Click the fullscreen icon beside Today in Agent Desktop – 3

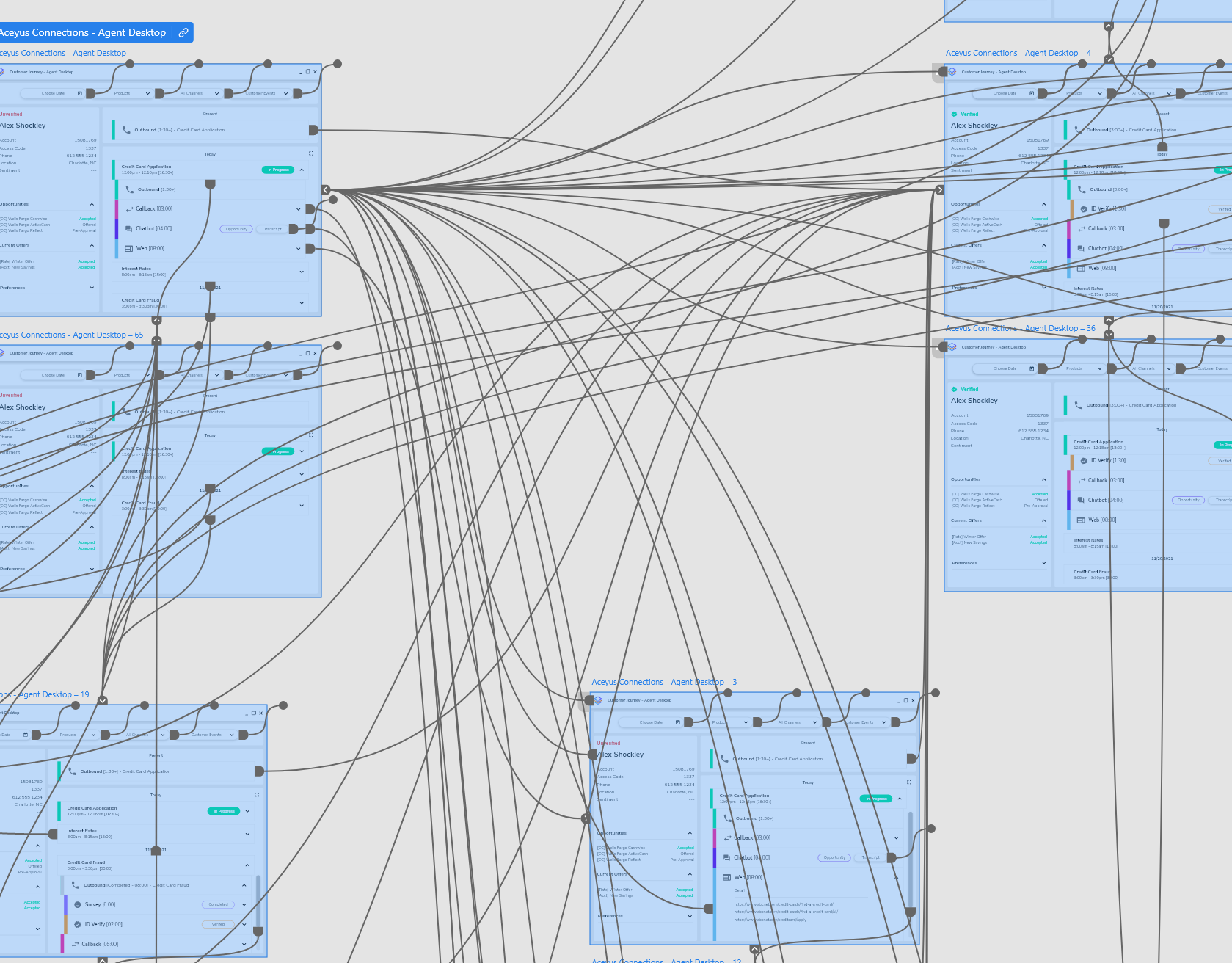click(909, 782)
